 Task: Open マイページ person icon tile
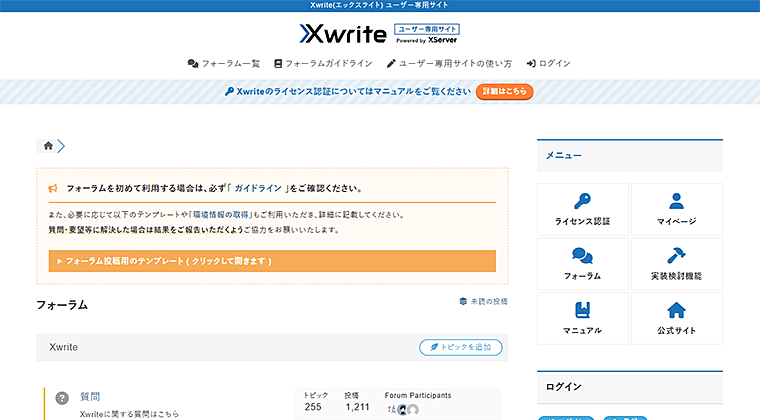(677, 209)
